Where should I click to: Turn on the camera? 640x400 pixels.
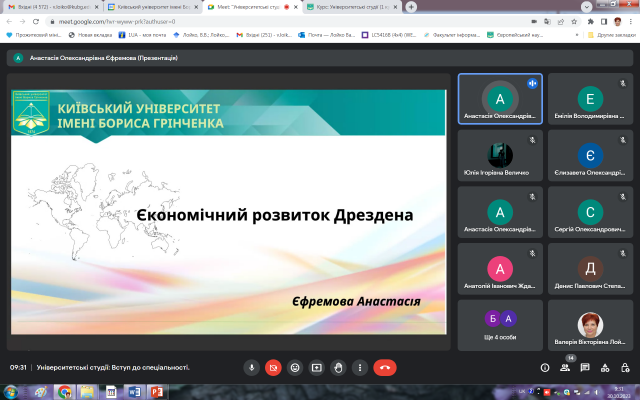[273, 367]
